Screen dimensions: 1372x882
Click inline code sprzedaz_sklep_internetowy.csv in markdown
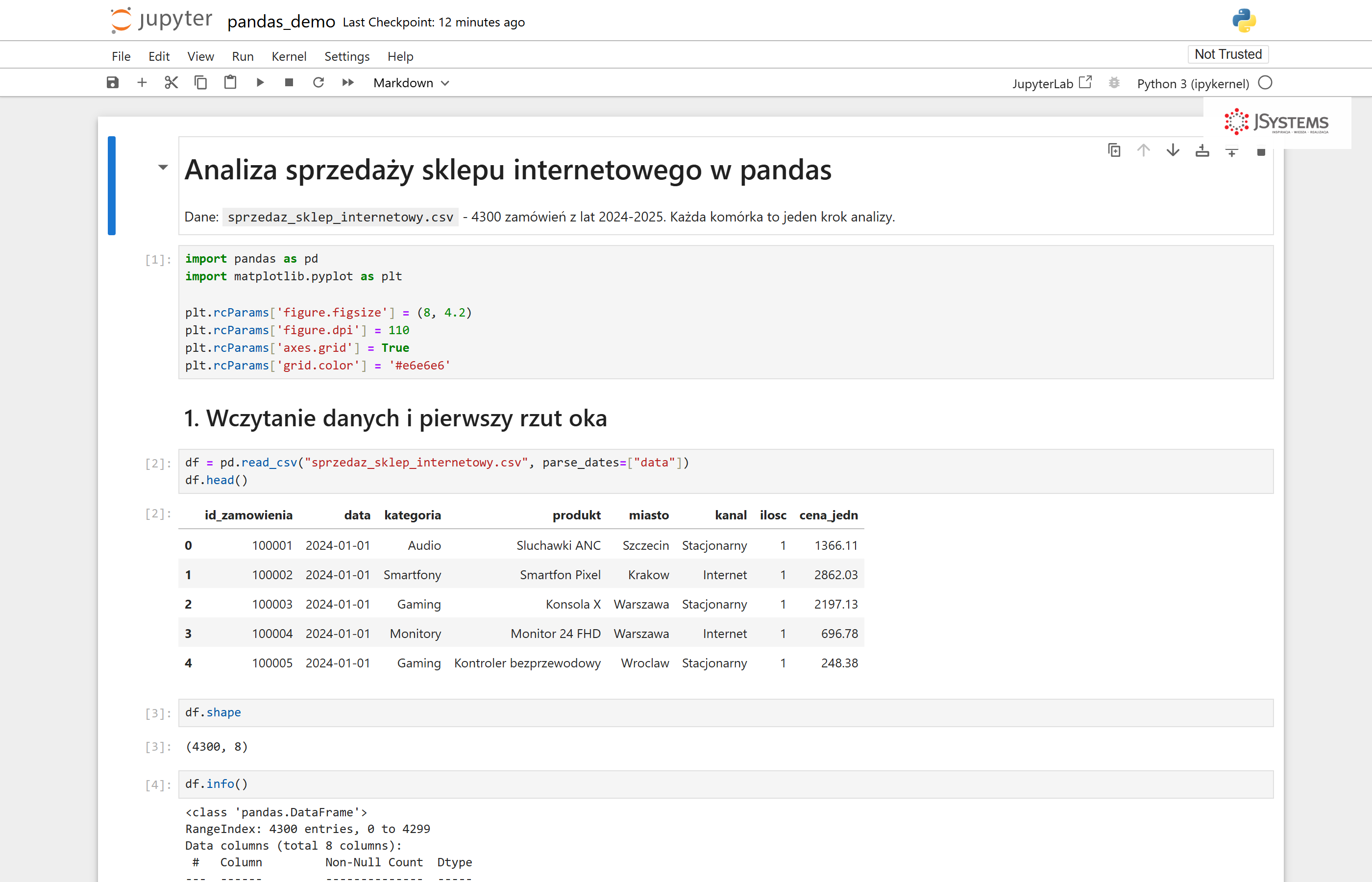coord(340,217)
